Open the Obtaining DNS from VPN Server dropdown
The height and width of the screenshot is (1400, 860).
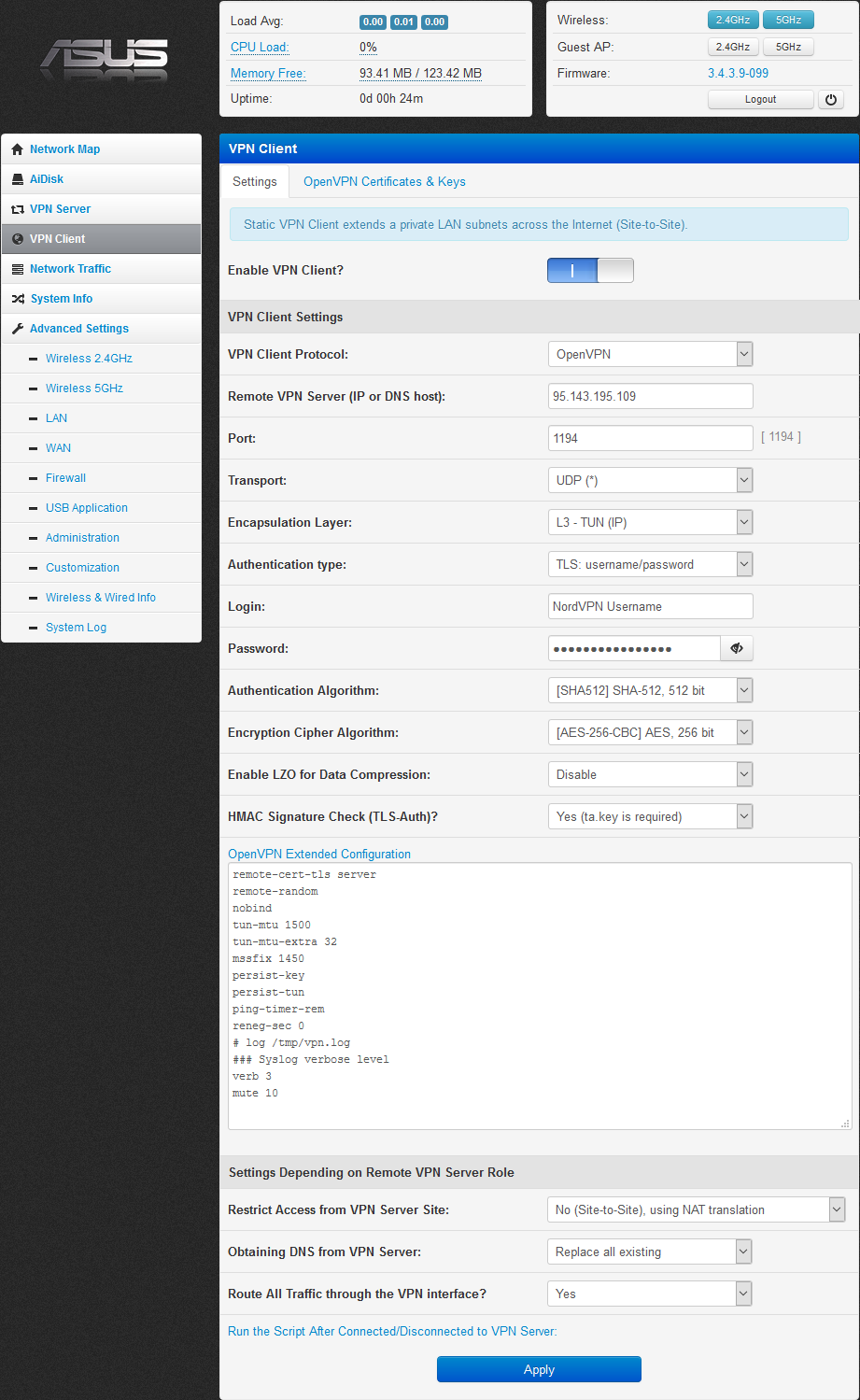[650, 1252]
